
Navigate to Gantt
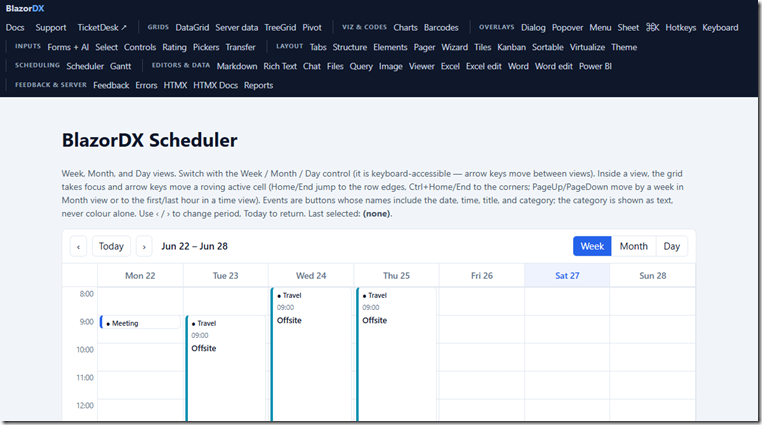coord(121,66)
